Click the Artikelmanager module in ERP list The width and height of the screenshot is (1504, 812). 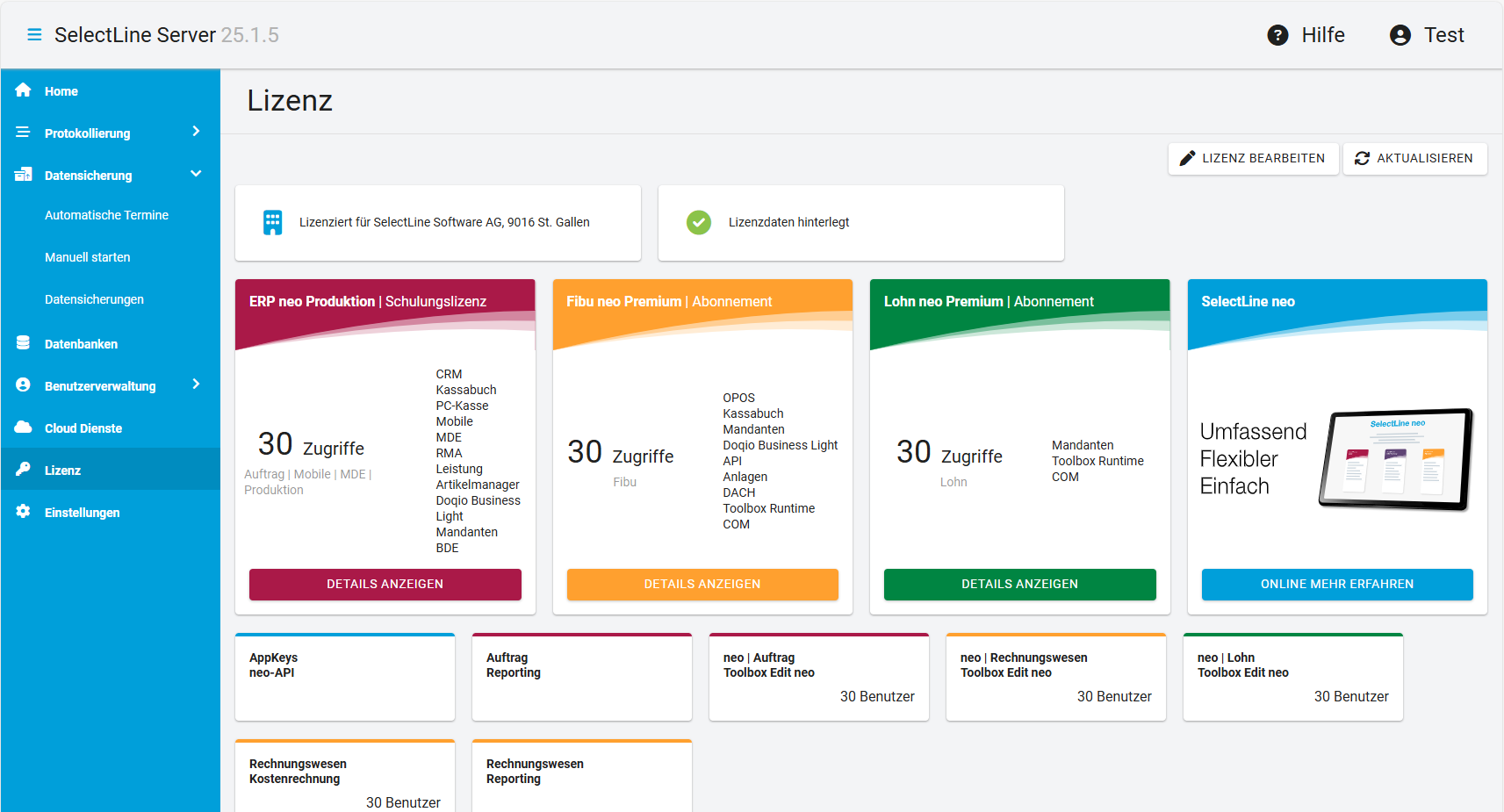click(x=478, y=485)
